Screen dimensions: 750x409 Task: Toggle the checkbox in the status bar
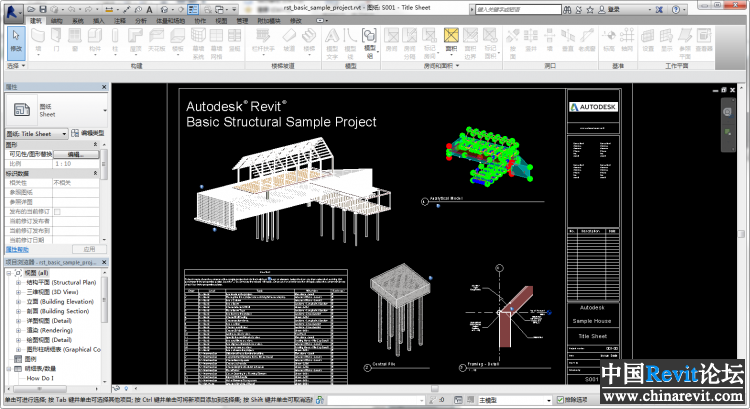(x=560, y=400)
